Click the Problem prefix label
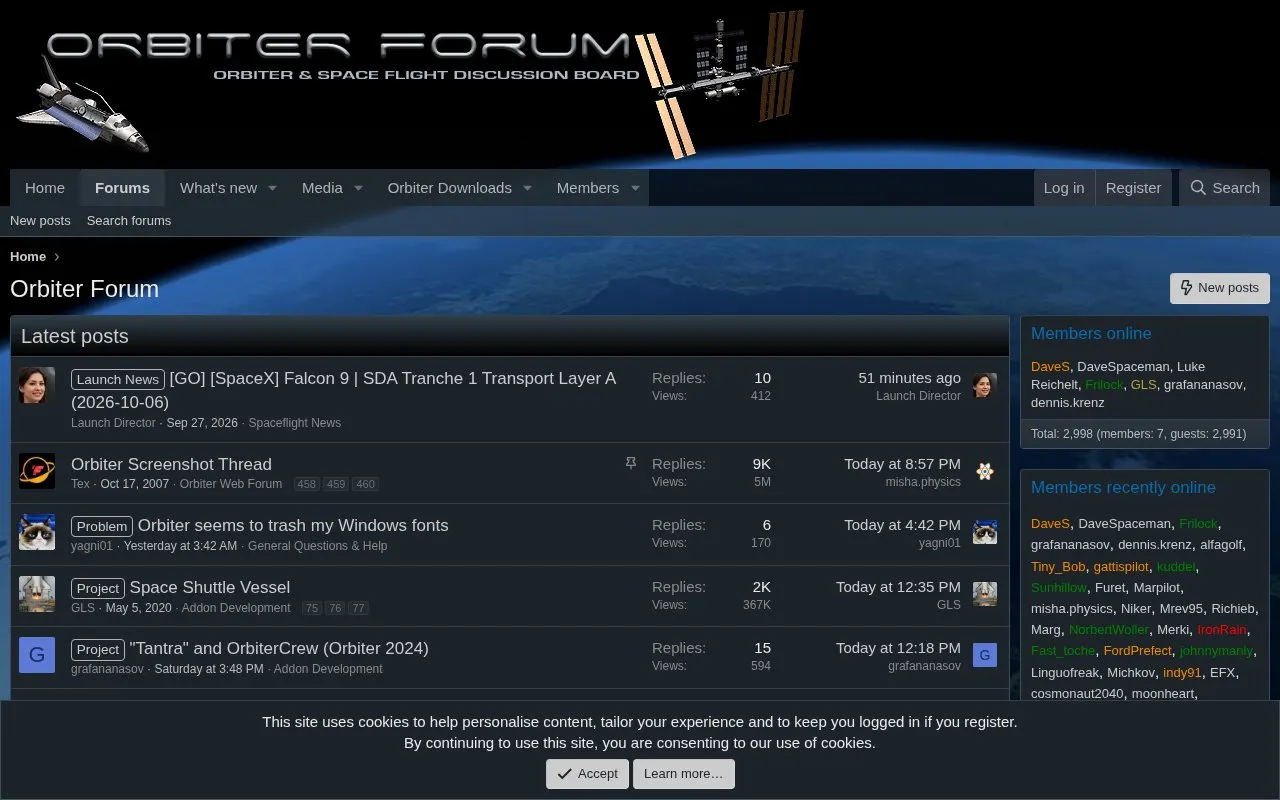 [102, 526]
